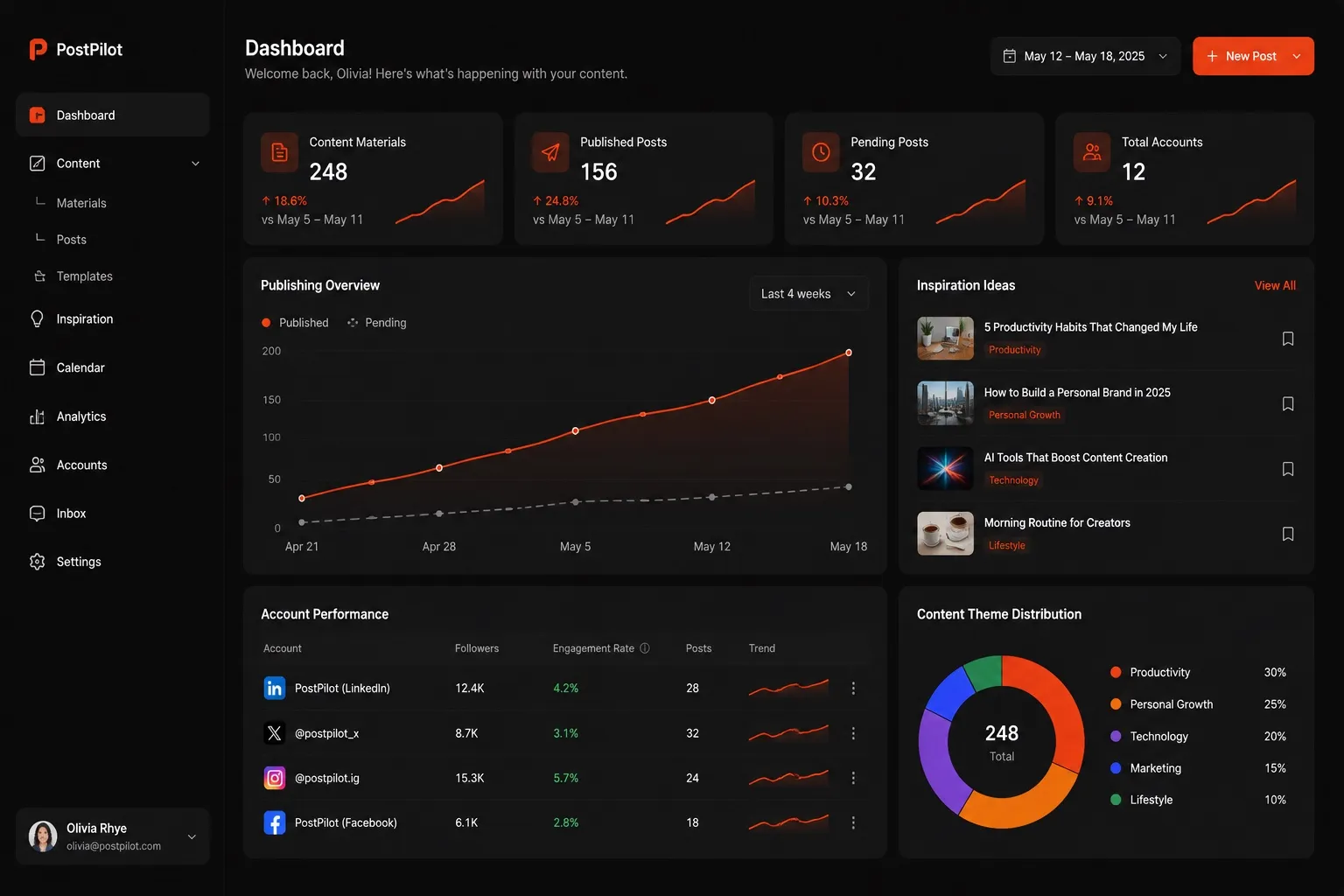Click the View All inspiration link
Screen dimensions: 1344x896
[x=1275, y=285]
